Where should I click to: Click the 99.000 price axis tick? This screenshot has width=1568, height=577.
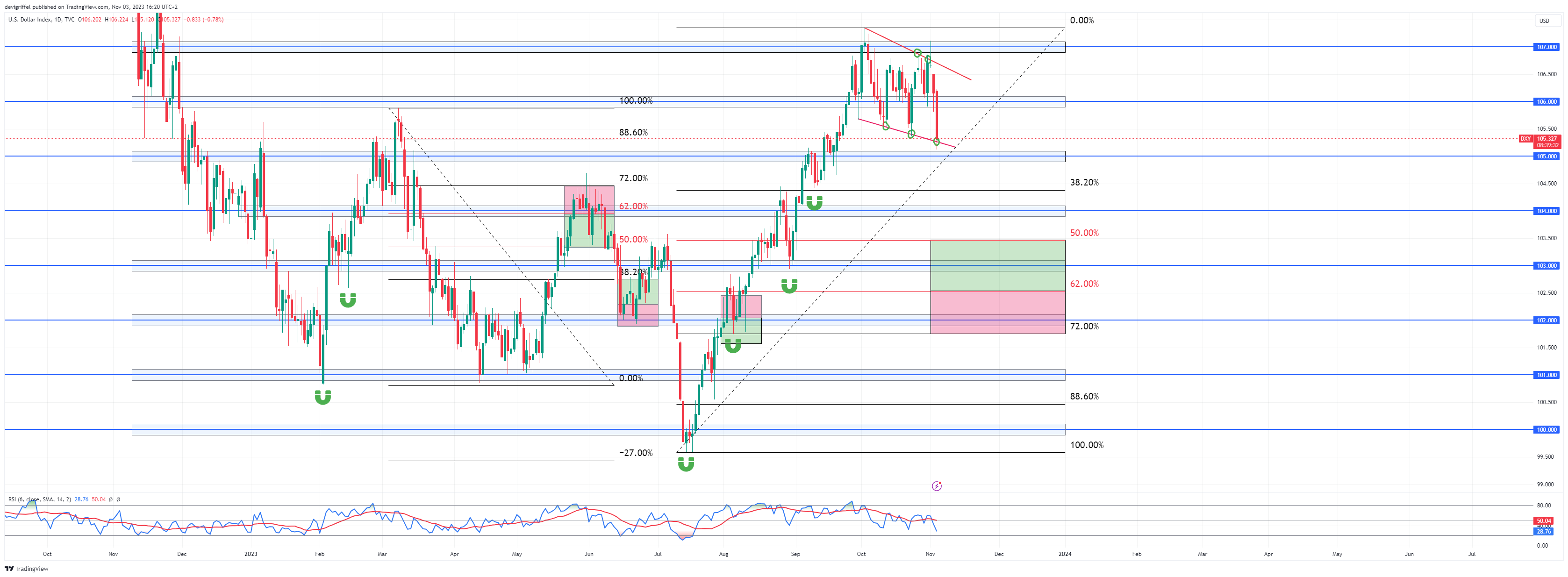[x=1545, y=484]
